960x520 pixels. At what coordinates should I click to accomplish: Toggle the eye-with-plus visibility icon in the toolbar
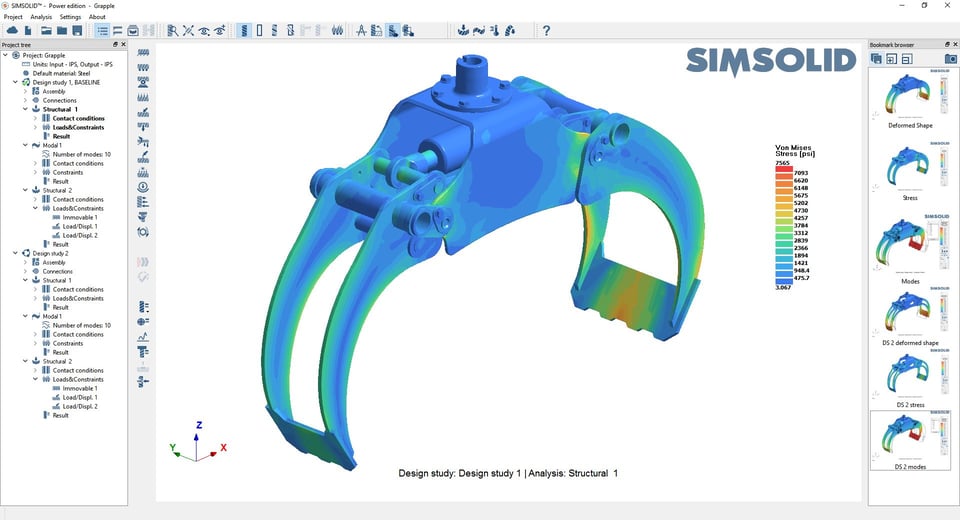221,31
